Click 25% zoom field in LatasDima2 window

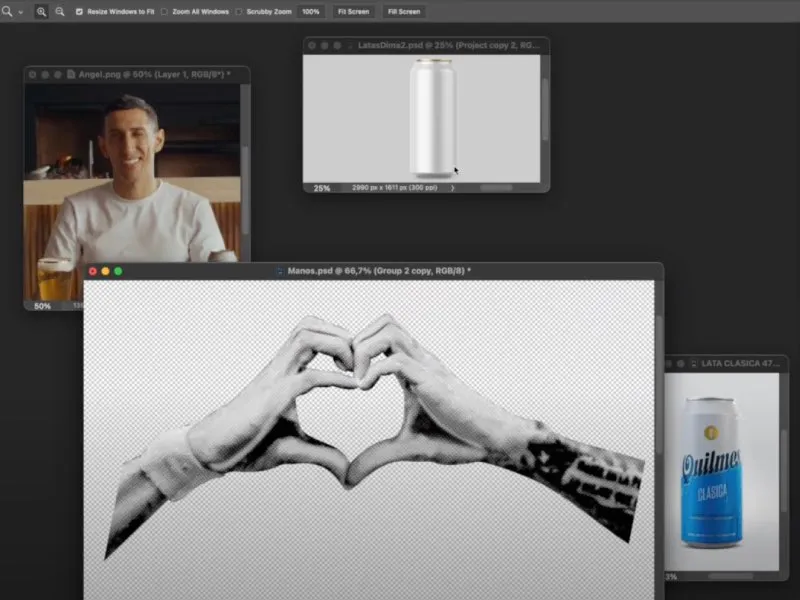322,187
